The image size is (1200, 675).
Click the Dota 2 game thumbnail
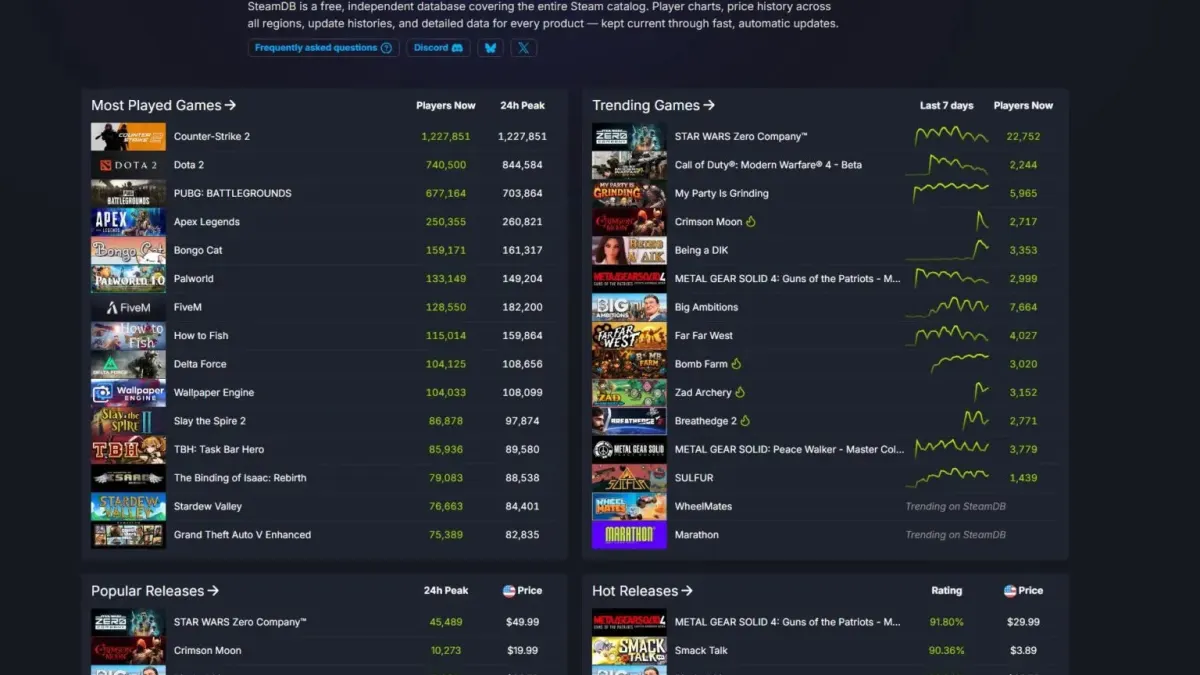click(x=128, y=165)
